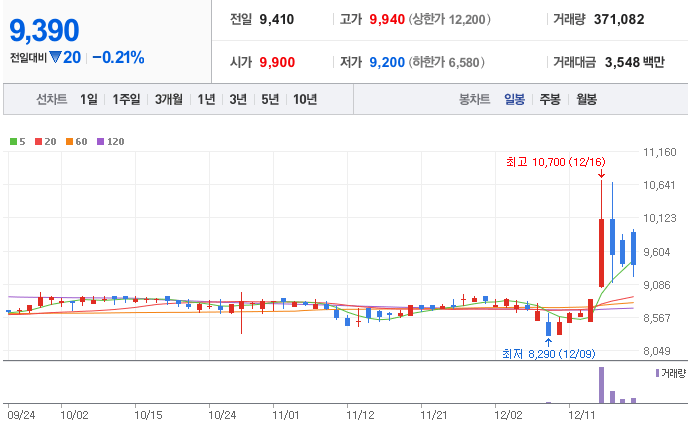Click the 11/01 date axis label
This screenshot has width=688, height=425.
[286, 415]
